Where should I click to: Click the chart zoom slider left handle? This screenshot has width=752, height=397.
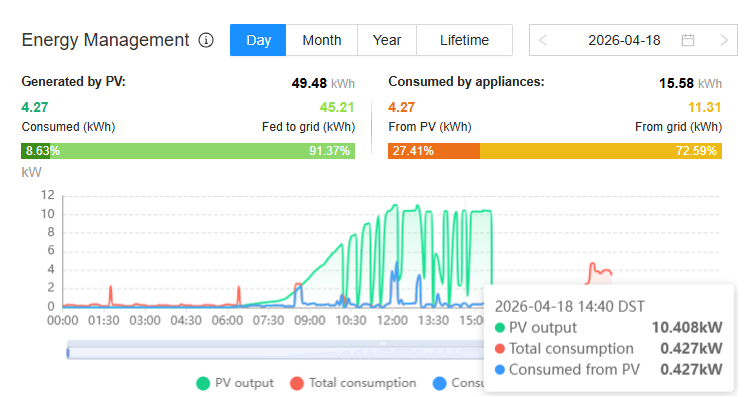coord(68,353)
